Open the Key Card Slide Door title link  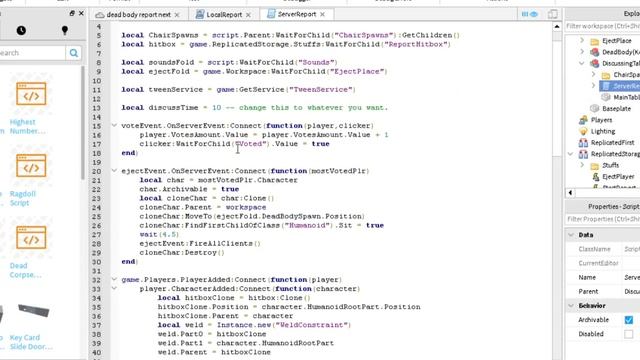(x=31, y=342)
